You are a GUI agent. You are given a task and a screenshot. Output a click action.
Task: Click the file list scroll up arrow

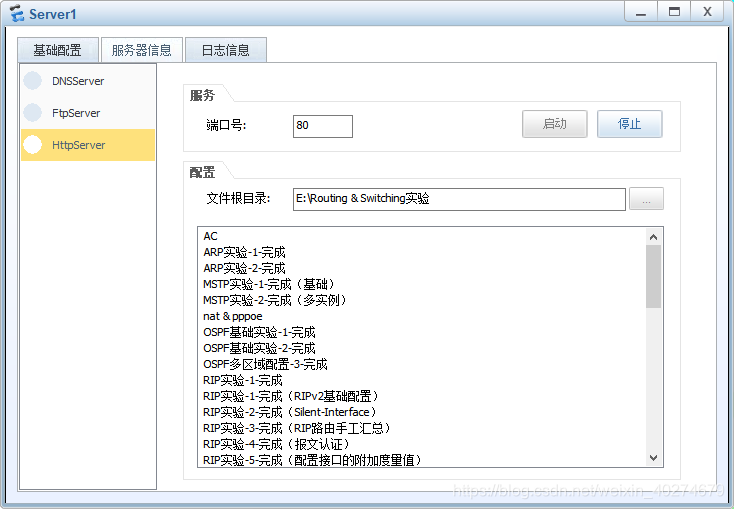point(653,237)
